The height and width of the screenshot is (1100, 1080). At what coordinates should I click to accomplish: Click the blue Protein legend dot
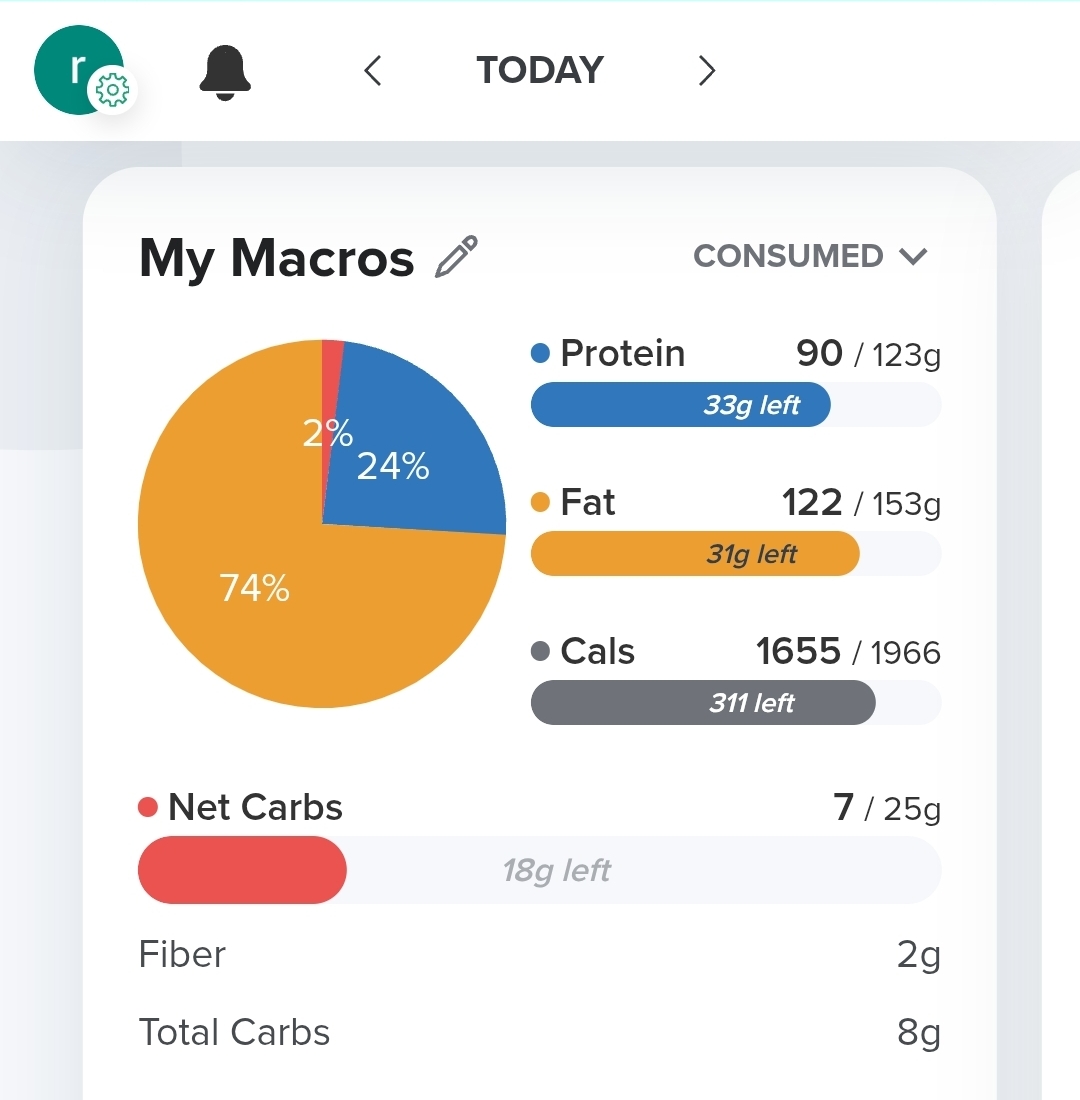click(541, 354)
